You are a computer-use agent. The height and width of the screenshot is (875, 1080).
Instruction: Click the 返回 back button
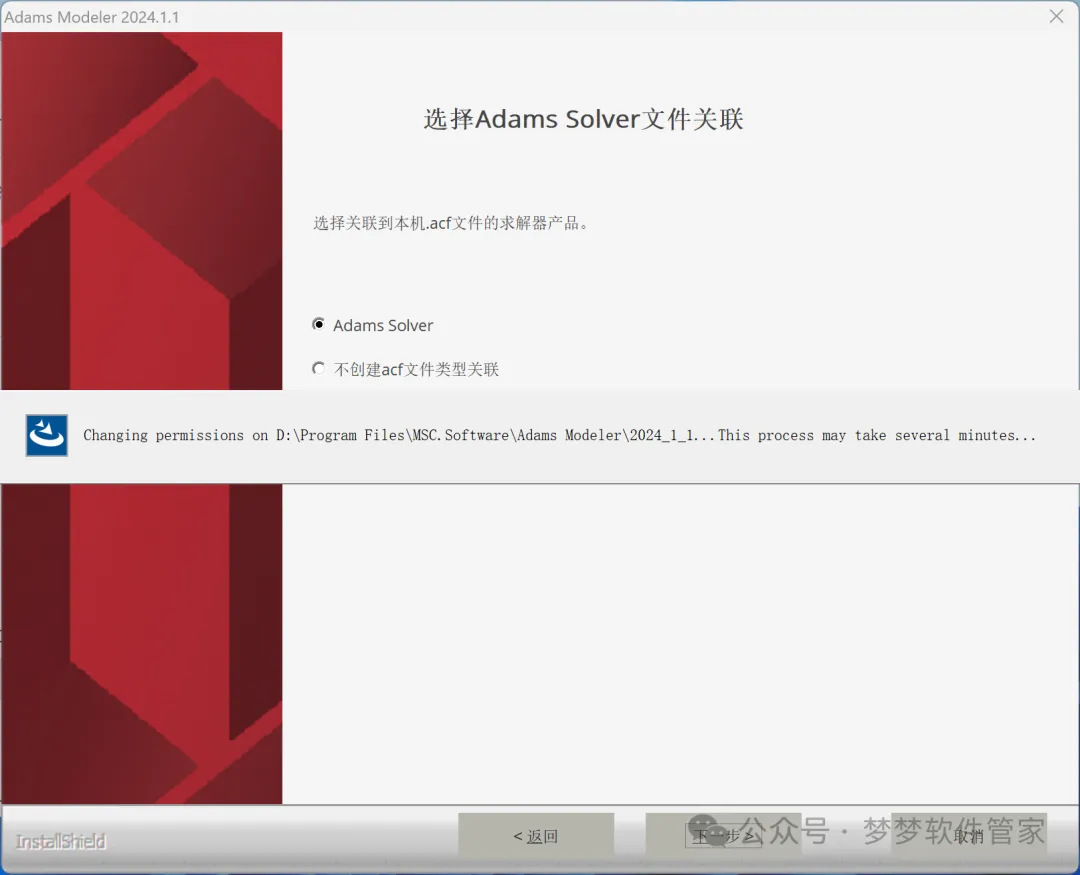(536, 836)
